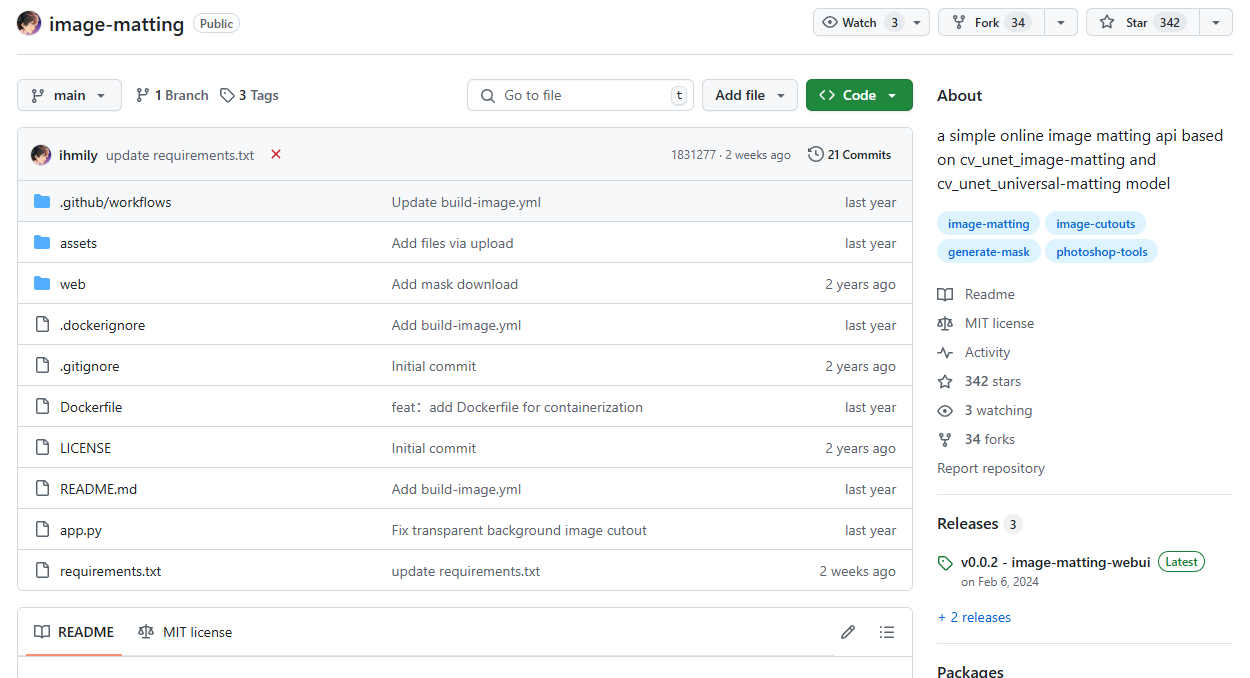Click the ihmily commit author avatar
Screen dimensions: 1250x678
tap(41, 155)
